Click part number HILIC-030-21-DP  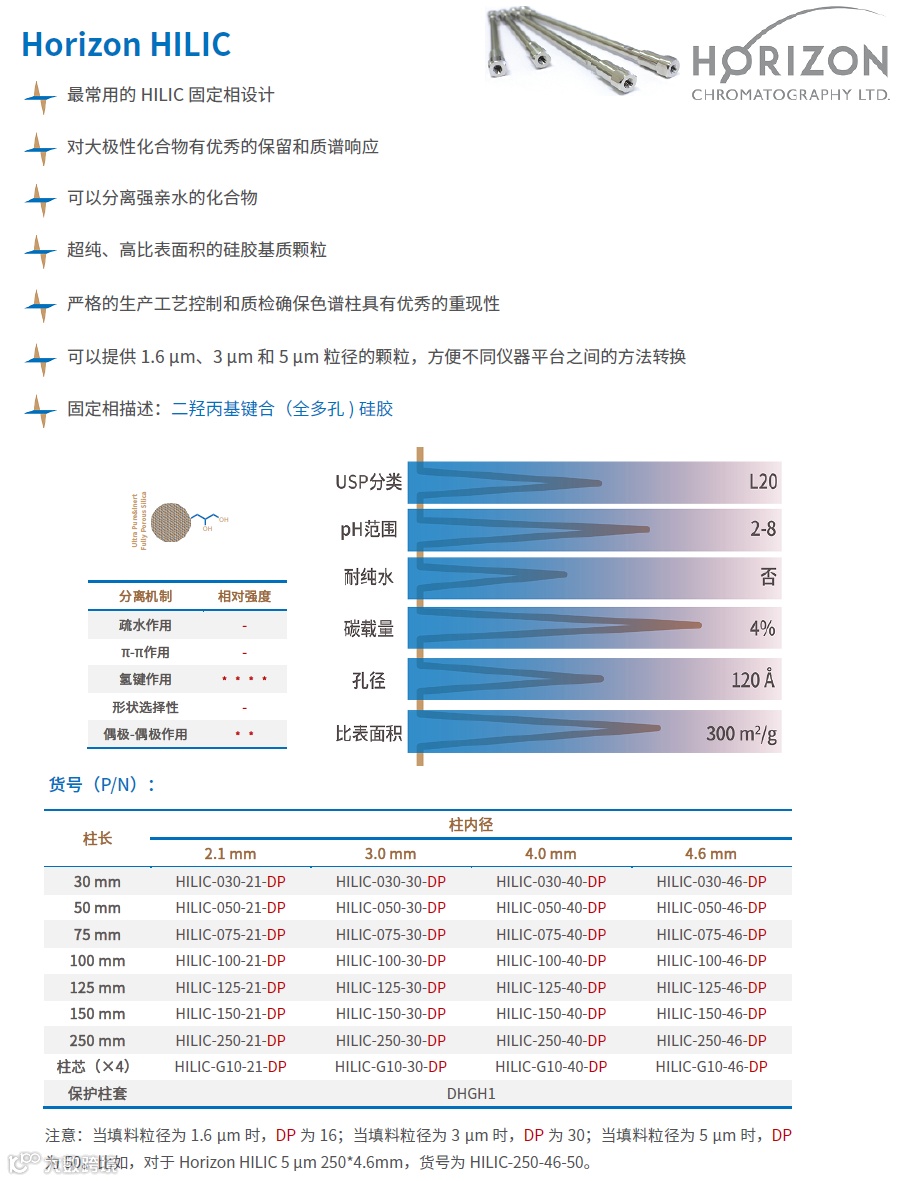[x=230, y=882]
